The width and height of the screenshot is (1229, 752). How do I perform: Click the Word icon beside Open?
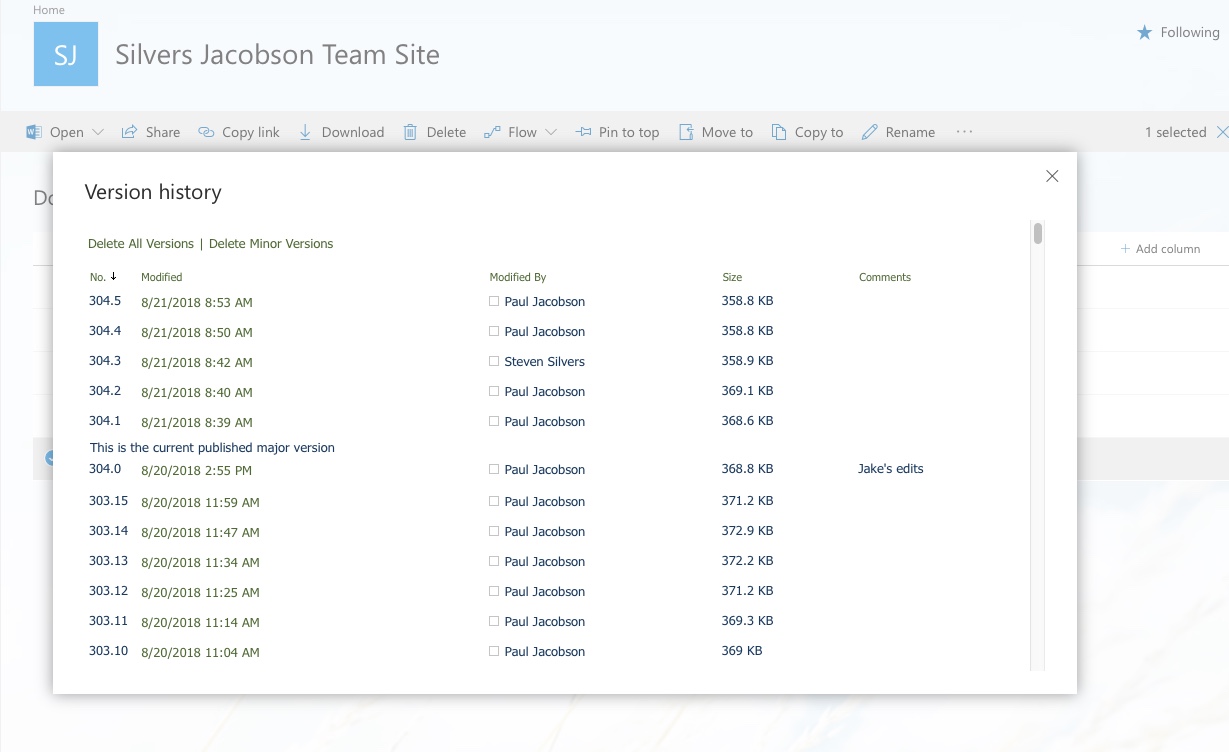[34, 132]
